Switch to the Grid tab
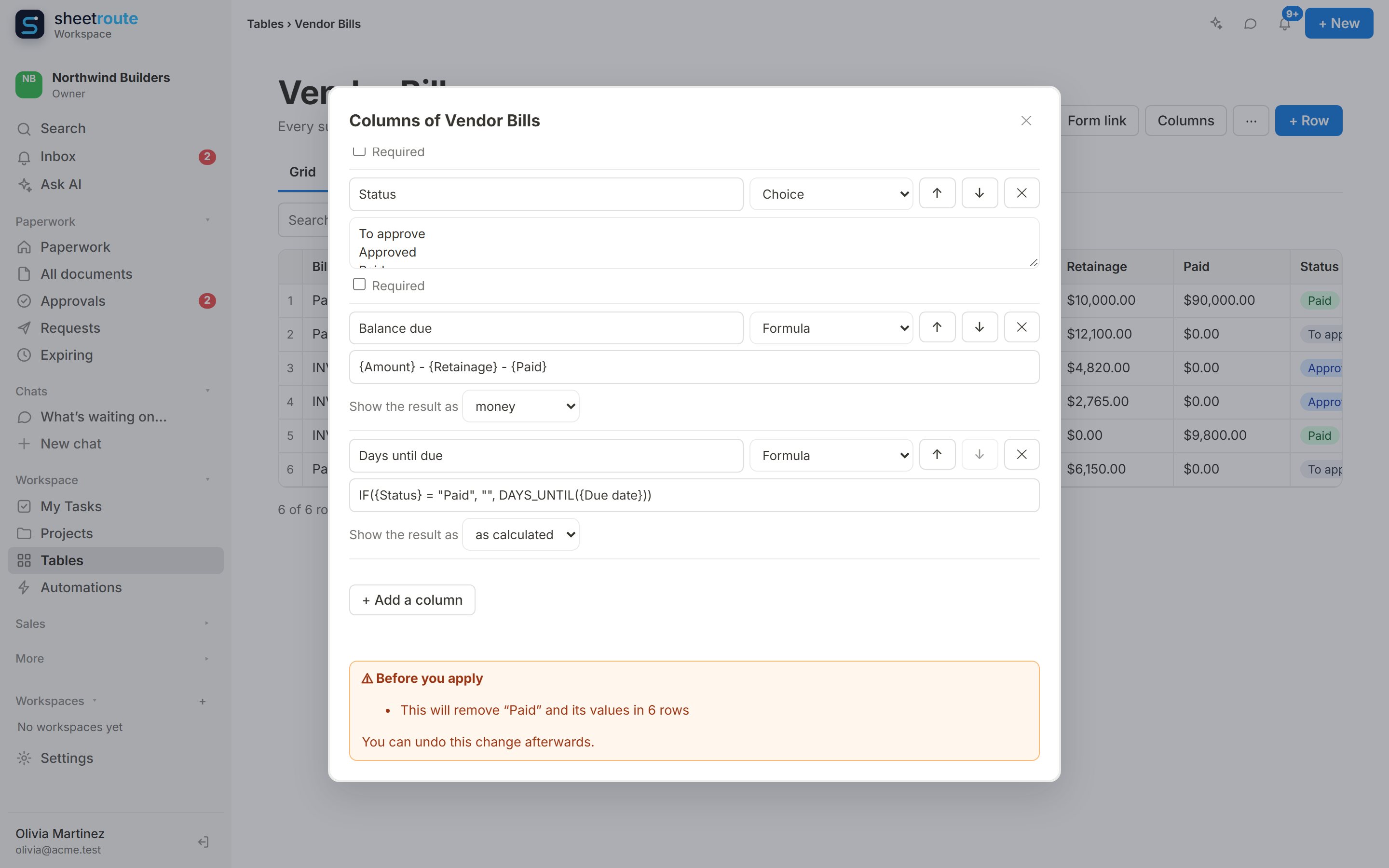The image size is (1389, 868). coord(302,172)
